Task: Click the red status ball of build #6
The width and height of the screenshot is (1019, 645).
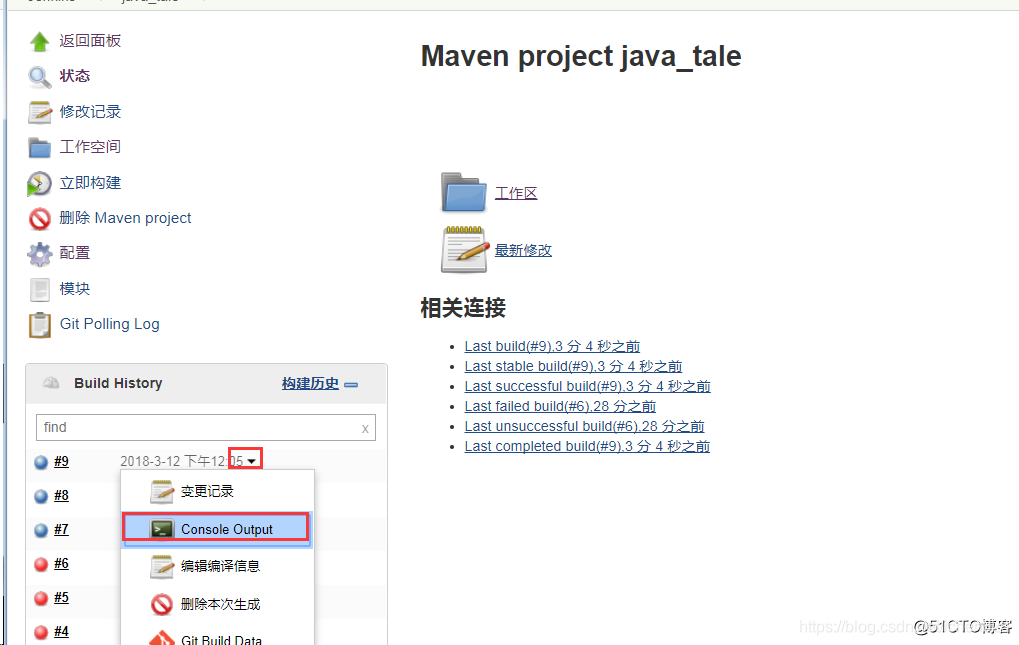Action: point(41,564)
